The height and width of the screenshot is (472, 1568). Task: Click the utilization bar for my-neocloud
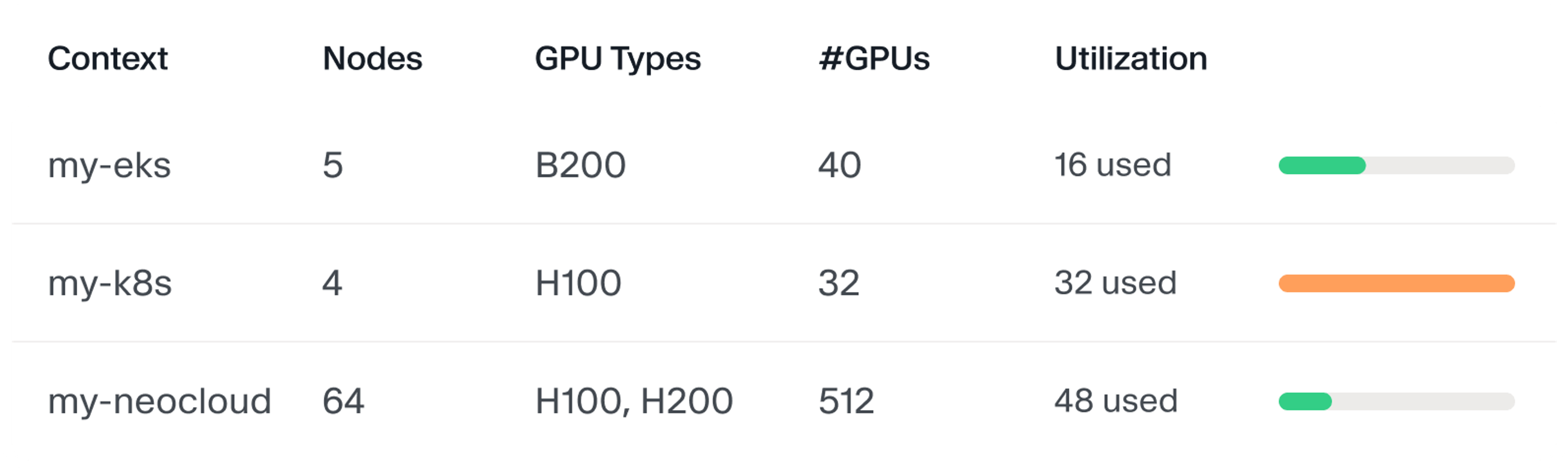click(1396, 401)
